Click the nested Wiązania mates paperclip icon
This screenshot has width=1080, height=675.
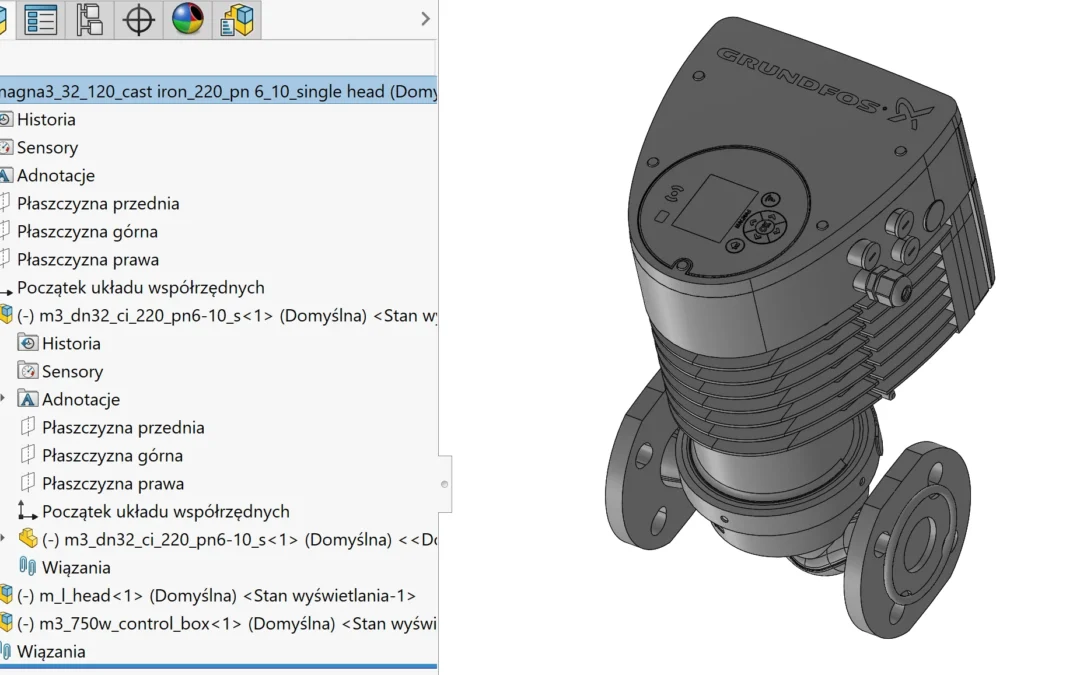[28, 567]
